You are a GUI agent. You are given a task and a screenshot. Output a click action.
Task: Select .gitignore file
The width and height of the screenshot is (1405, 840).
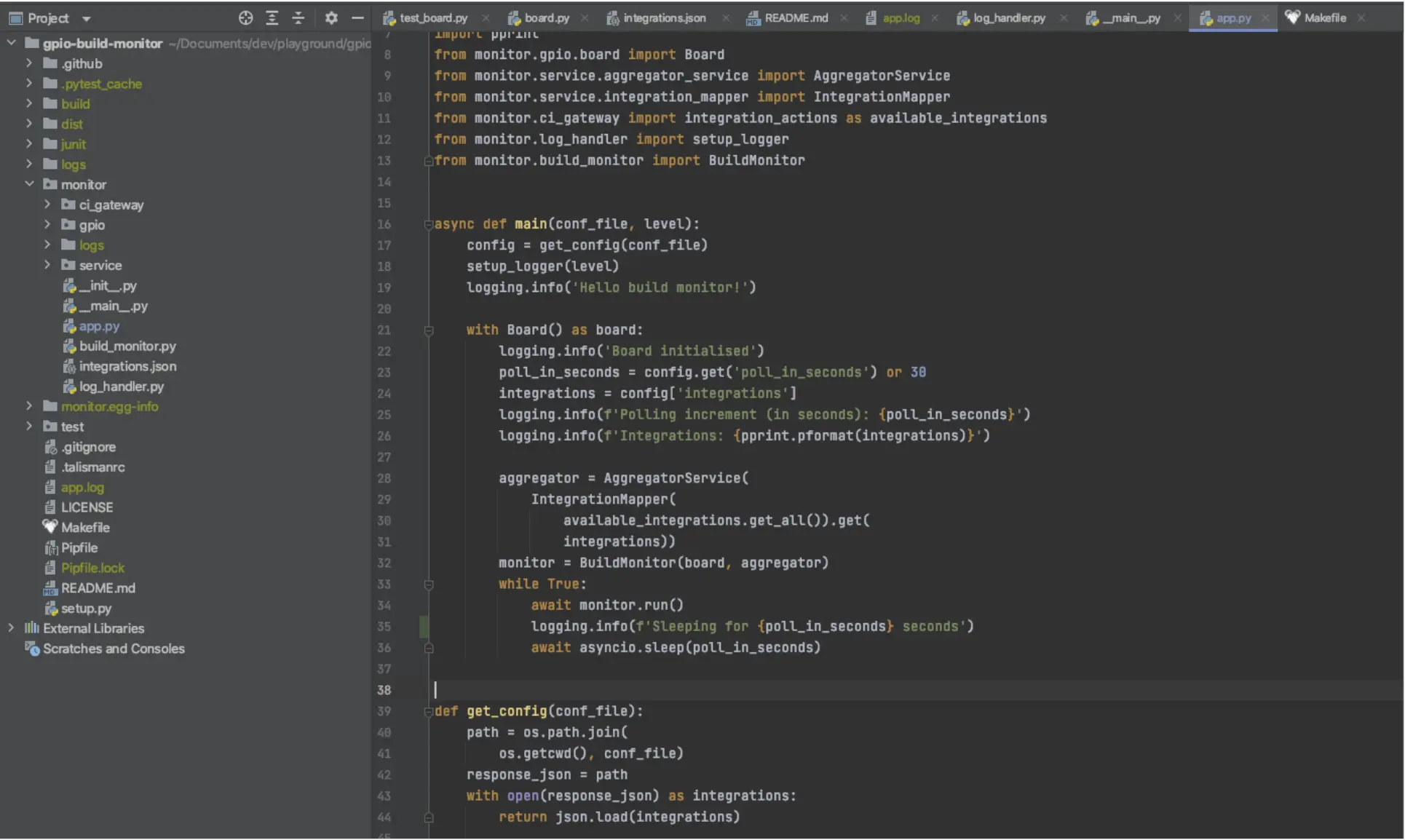[x=88, y=447]
